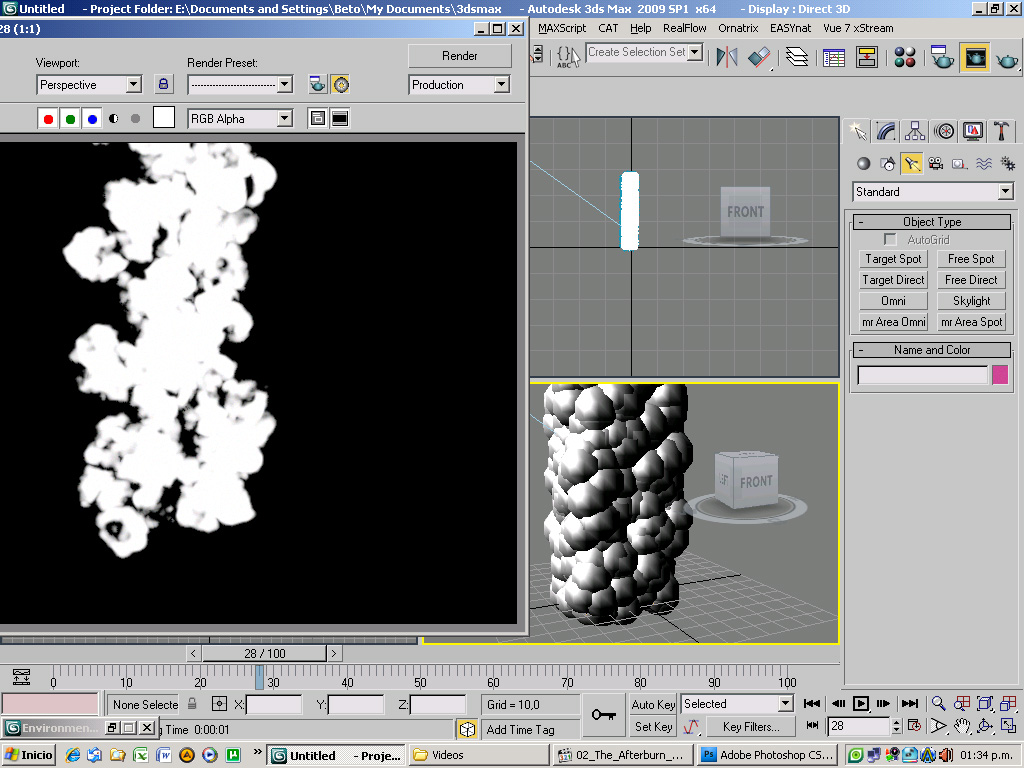1024x768 pixels.
Task: Open the Align tool icon
Action: point(759,57)
